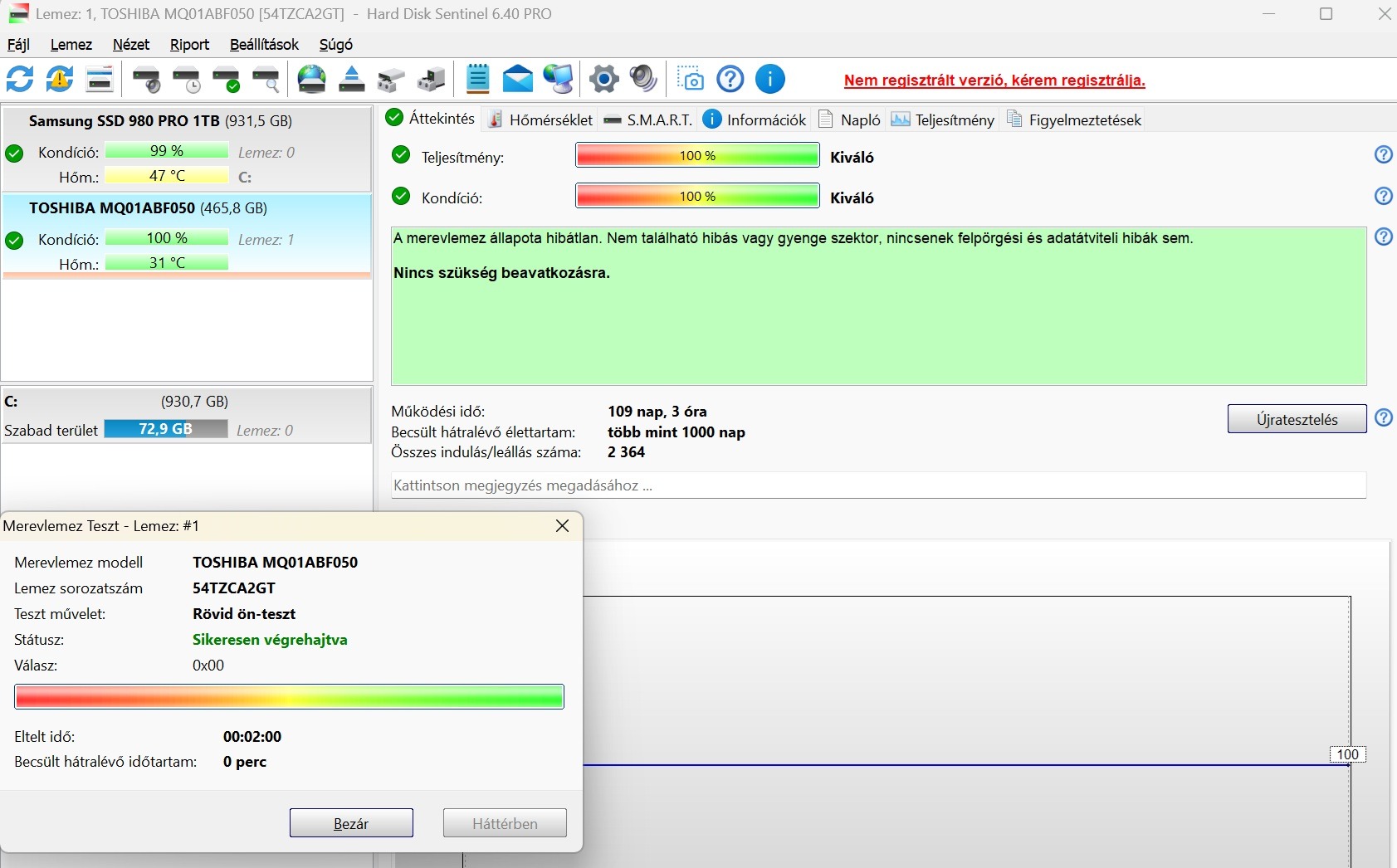Image resolution: width=1397 pixels, height=868 pixels.
Task: Open the blue notepad report icon
Action: click(478, 80)
